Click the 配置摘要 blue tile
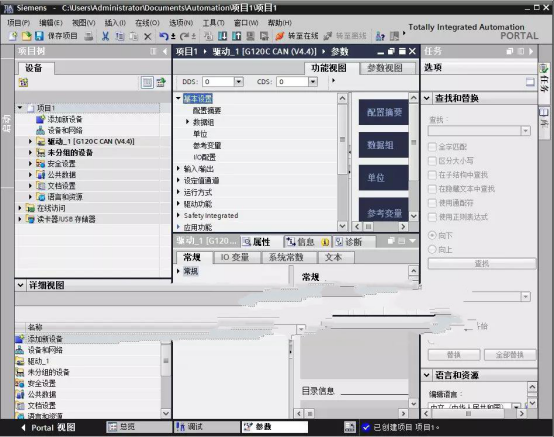This screenshot has width=554, height=437. pyautogui.click(x=384, y=112)
